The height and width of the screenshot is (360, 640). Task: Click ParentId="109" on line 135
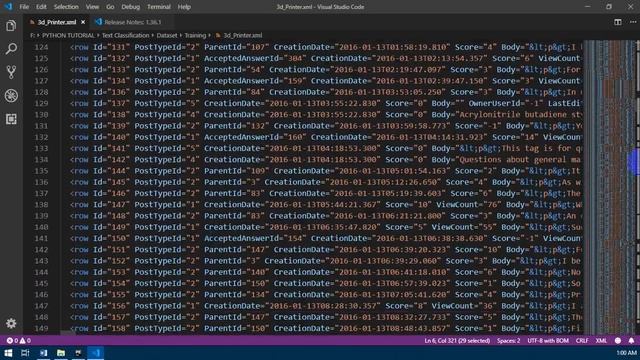(237, 171)
